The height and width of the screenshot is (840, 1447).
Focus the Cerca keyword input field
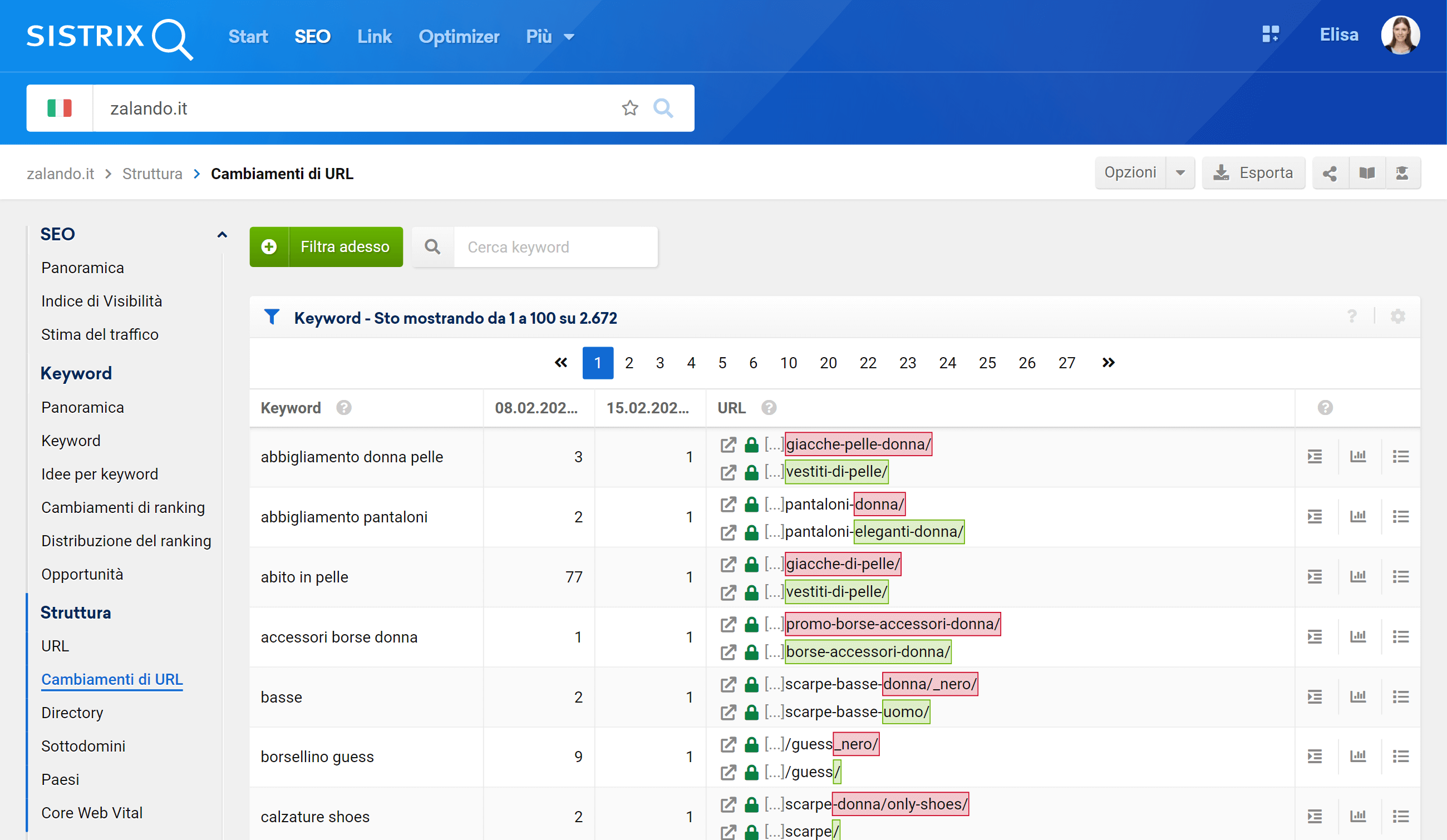click(x=555, y=247)
